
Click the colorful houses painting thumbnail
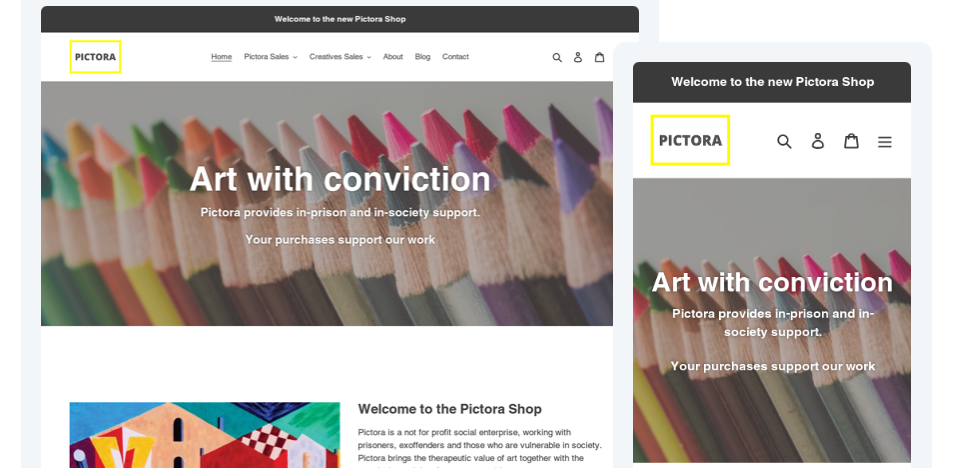[x=204, y=435]
